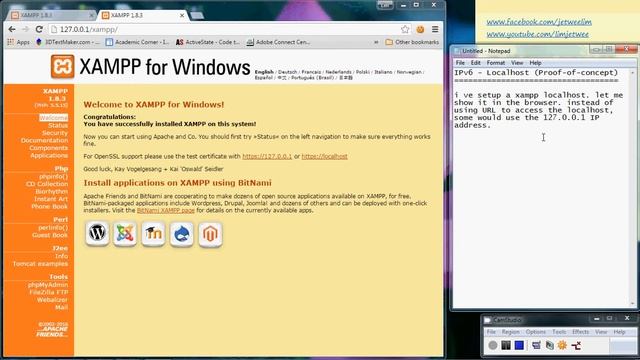Open the https://localhost link
Screen dimensions: 640x360
pos(324,156)
